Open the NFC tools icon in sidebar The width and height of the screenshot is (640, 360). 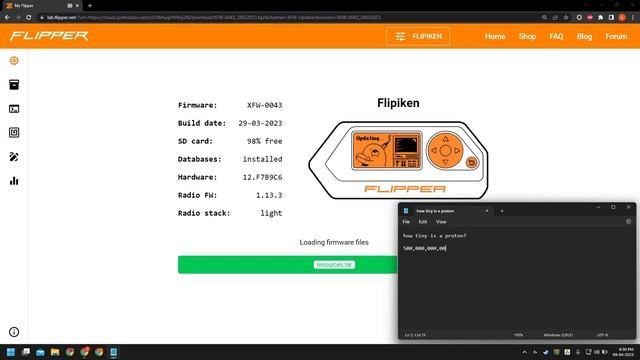(14, 133)
